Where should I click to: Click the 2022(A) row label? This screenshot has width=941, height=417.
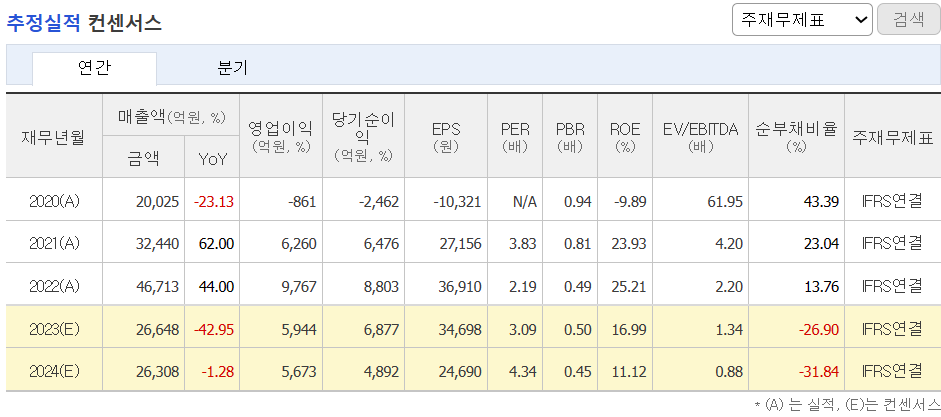click(54, 287)
